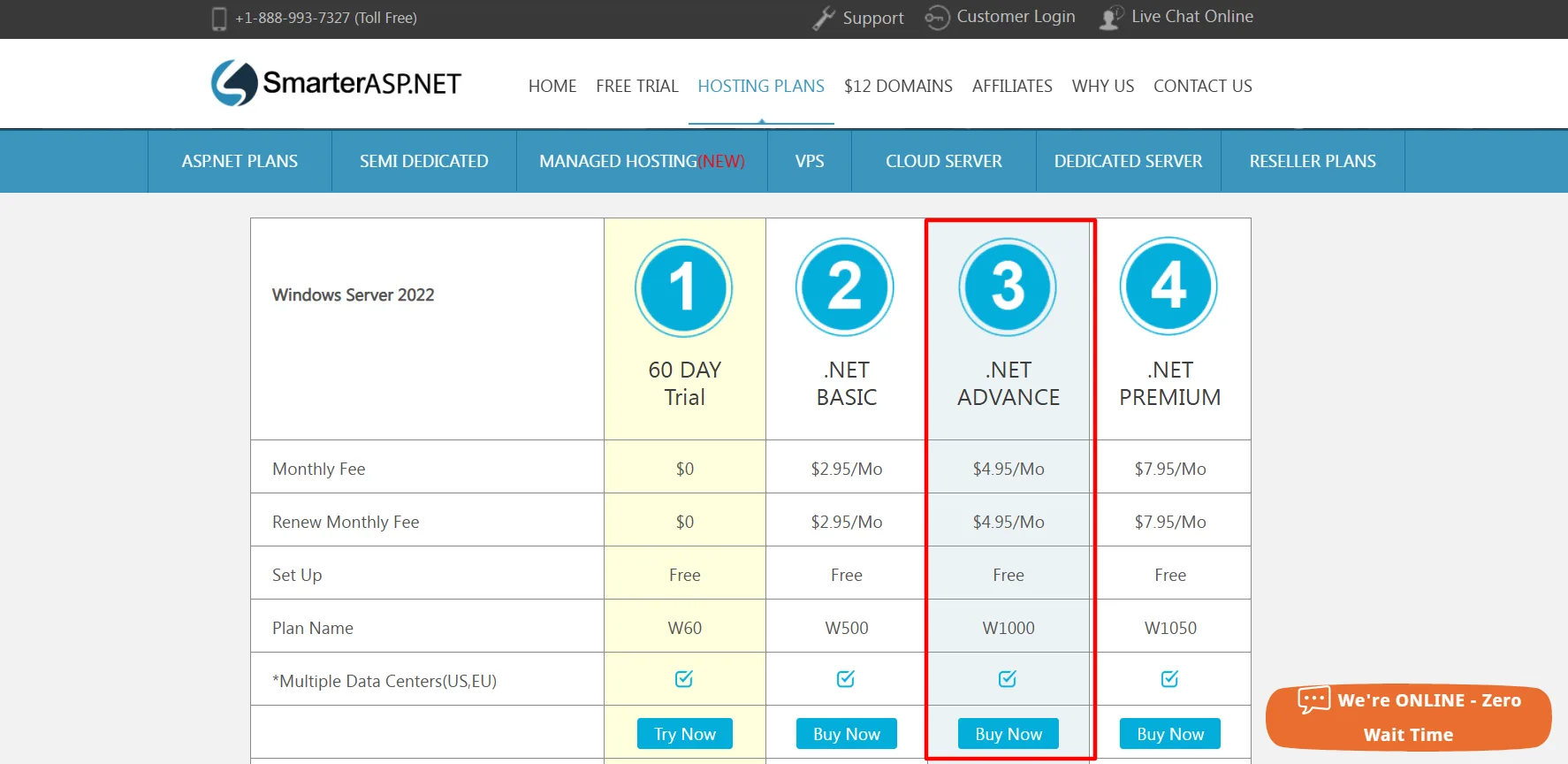Click the Live Chat Online person icon

(1111, 18)
